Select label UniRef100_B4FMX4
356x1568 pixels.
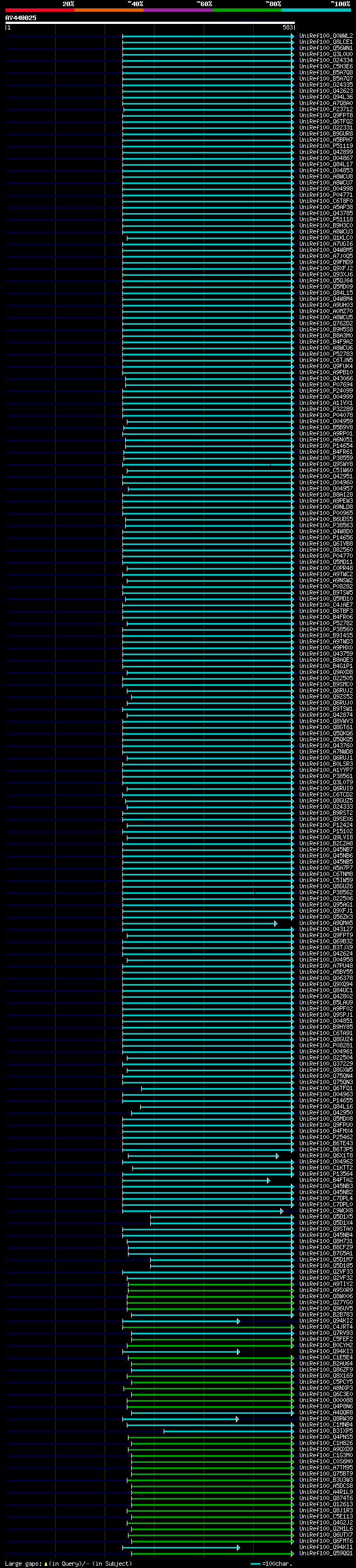tap(326, 1131)
